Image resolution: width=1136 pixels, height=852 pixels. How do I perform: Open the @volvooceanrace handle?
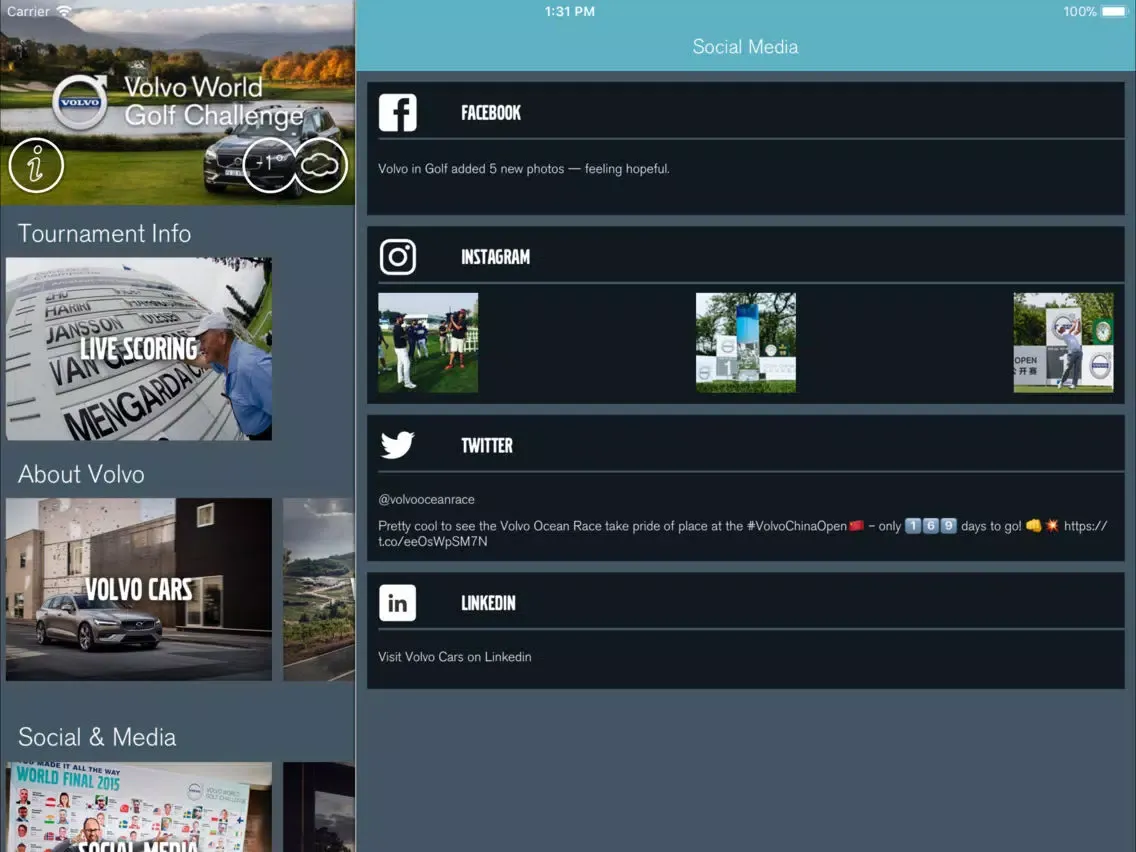coord(426,499)
